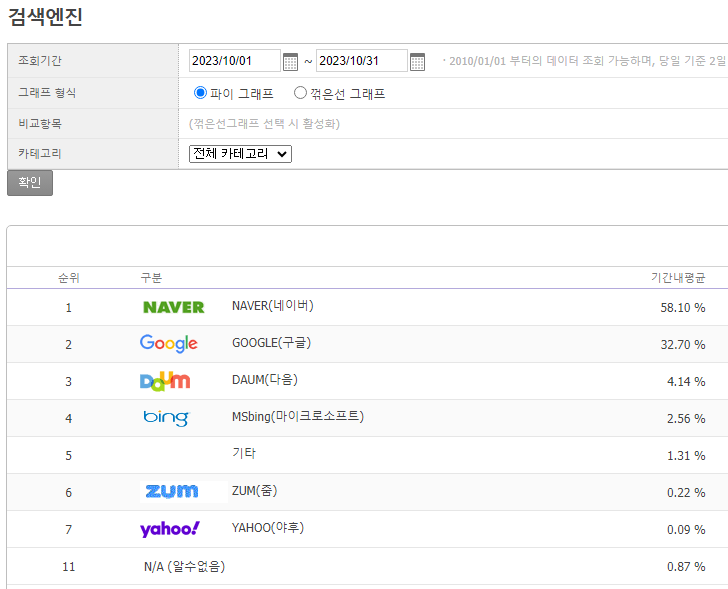Click the N/A (알수없음) row label
The width and height of the screenshot is (728, 589).
[184, 567]
